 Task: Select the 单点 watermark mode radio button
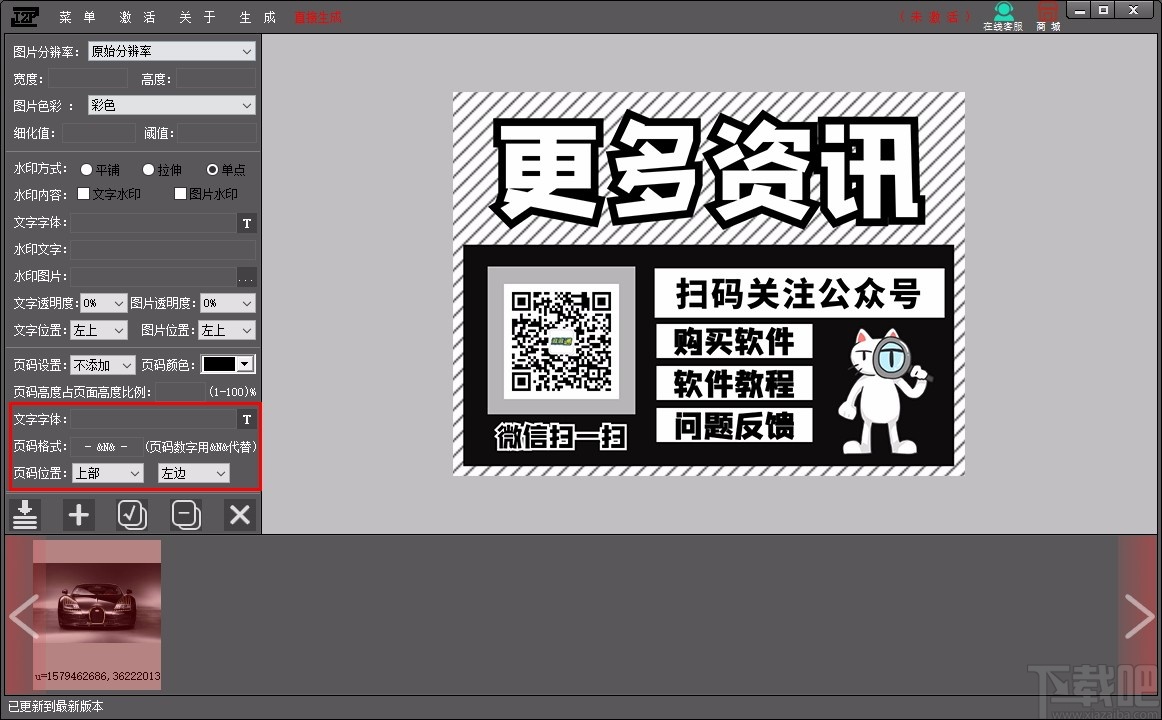point(212,169)
